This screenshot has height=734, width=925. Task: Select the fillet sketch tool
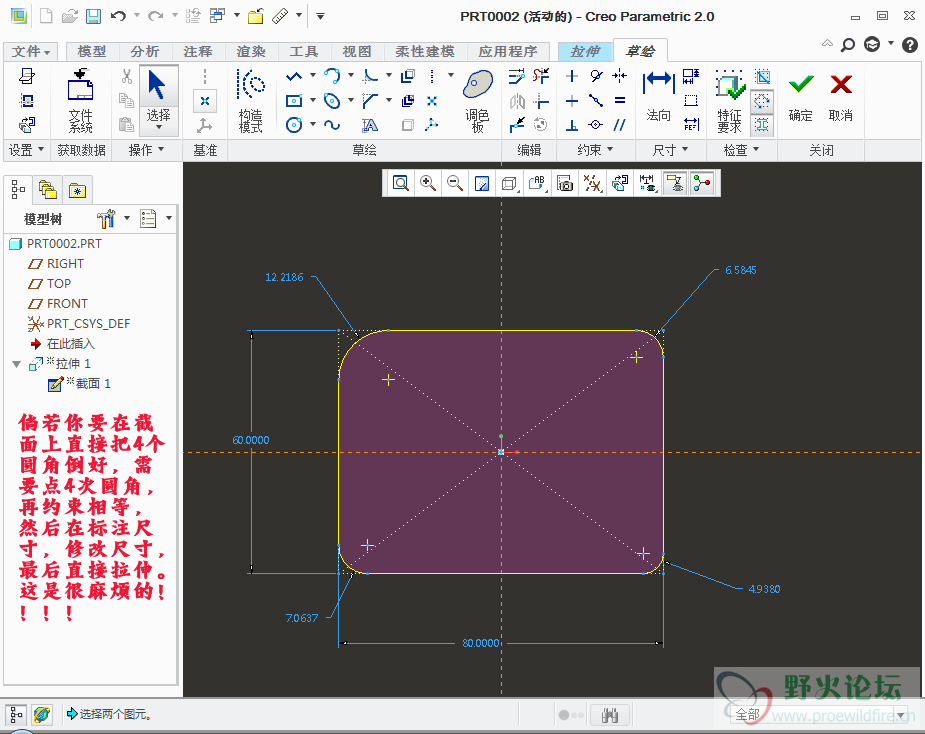point(370,76)
